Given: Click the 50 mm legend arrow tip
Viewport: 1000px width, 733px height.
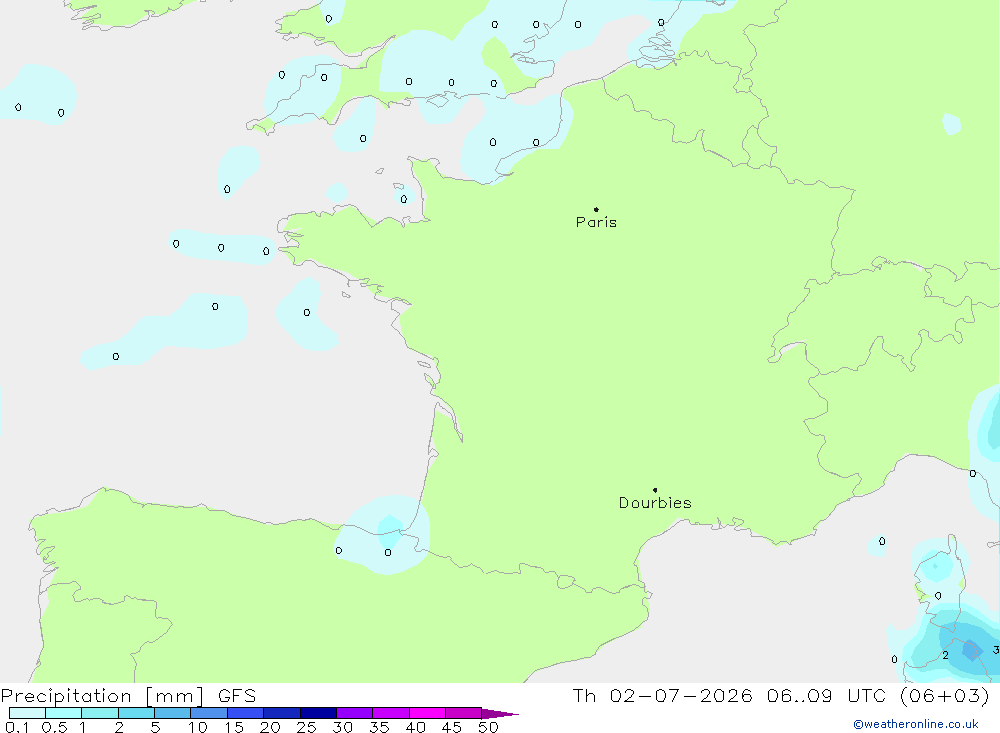Looking at the screenshot, I should coord(501,713).
